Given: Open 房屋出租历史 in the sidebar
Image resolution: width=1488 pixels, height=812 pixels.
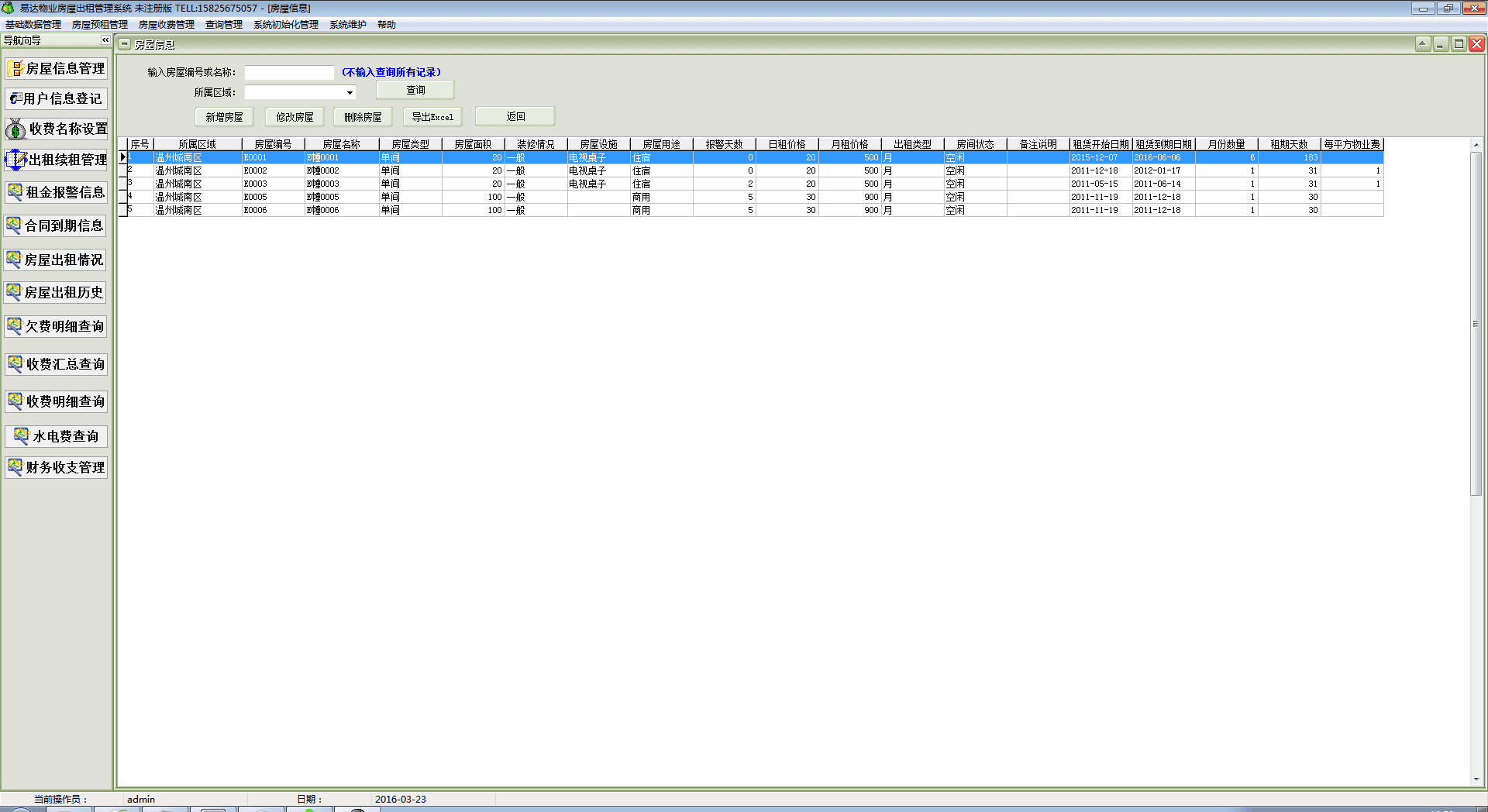Looking at the screenshot, I should pyautogui.click(x=56, y=292).
